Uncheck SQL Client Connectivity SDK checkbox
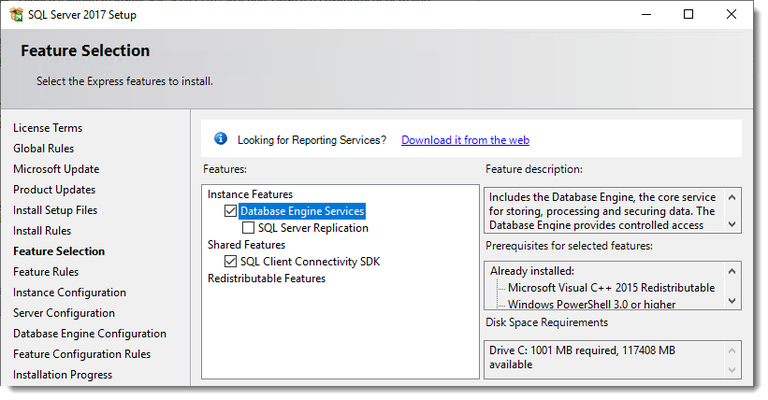Viewport: 768px width, 400px height. point(230,261)
